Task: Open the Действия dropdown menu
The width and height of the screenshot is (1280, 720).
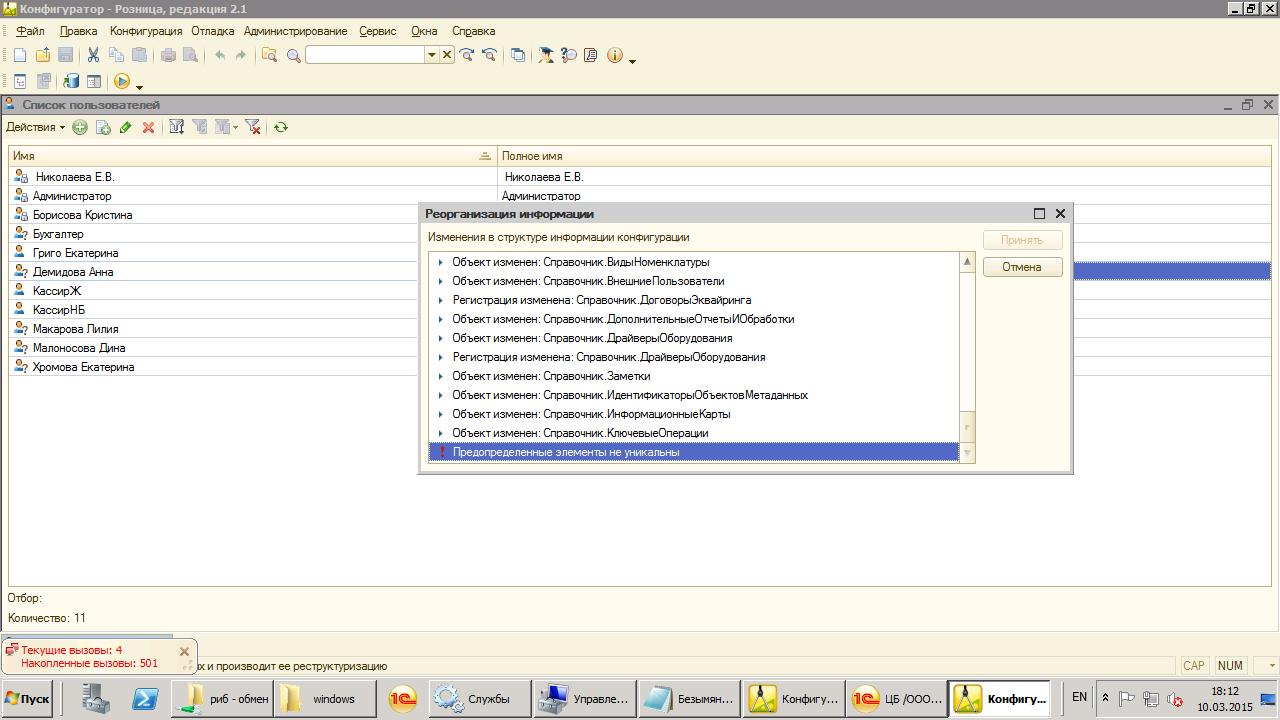Action: point(35,127)
